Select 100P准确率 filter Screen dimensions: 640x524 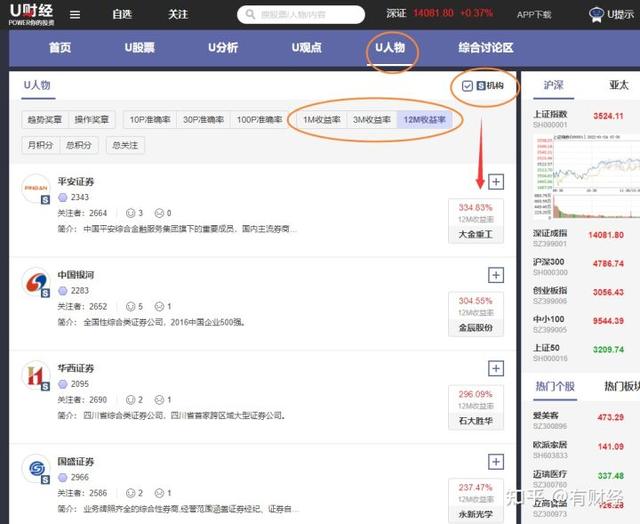coord(260,120)
